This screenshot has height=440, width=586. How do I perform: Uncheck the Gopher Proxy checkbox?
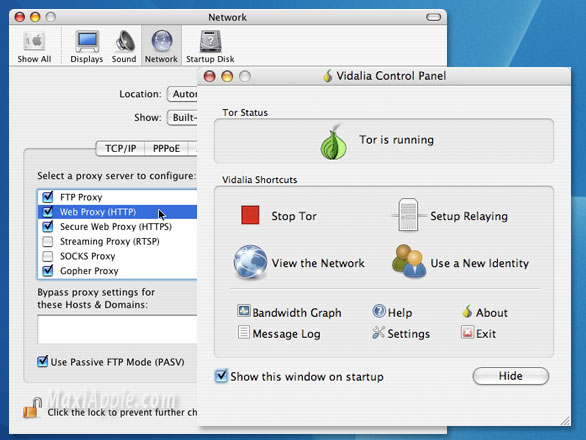[48, 270]
